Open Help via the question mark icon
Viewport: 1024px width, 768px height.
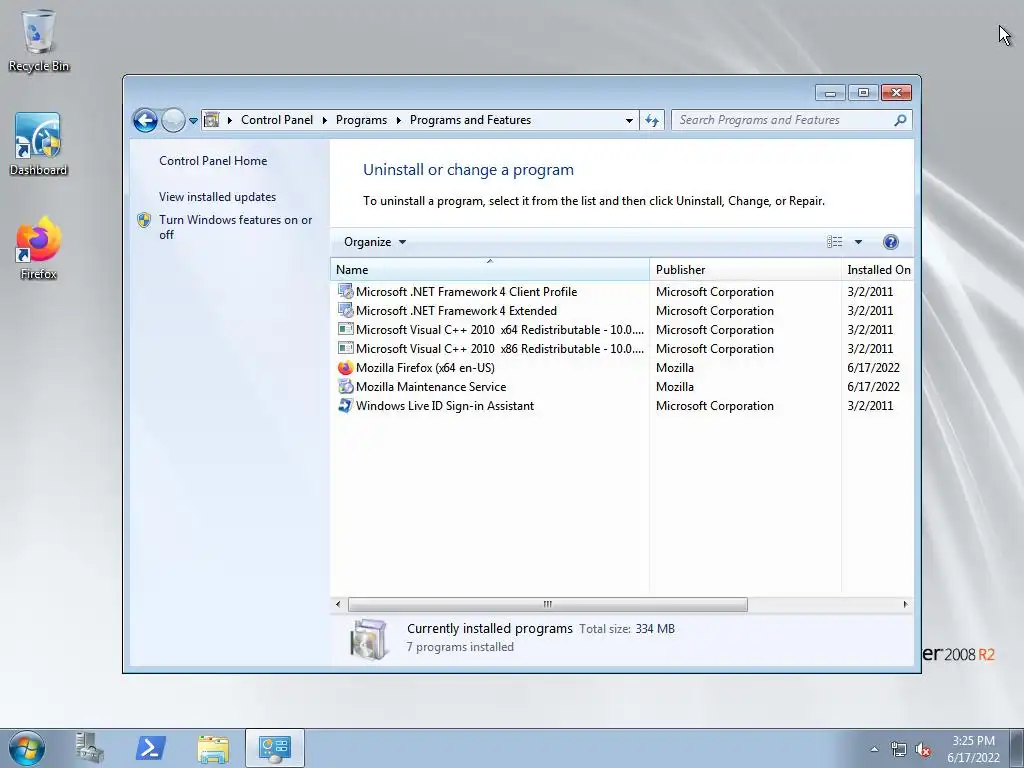pyautogui.click(x=890, y=242)
